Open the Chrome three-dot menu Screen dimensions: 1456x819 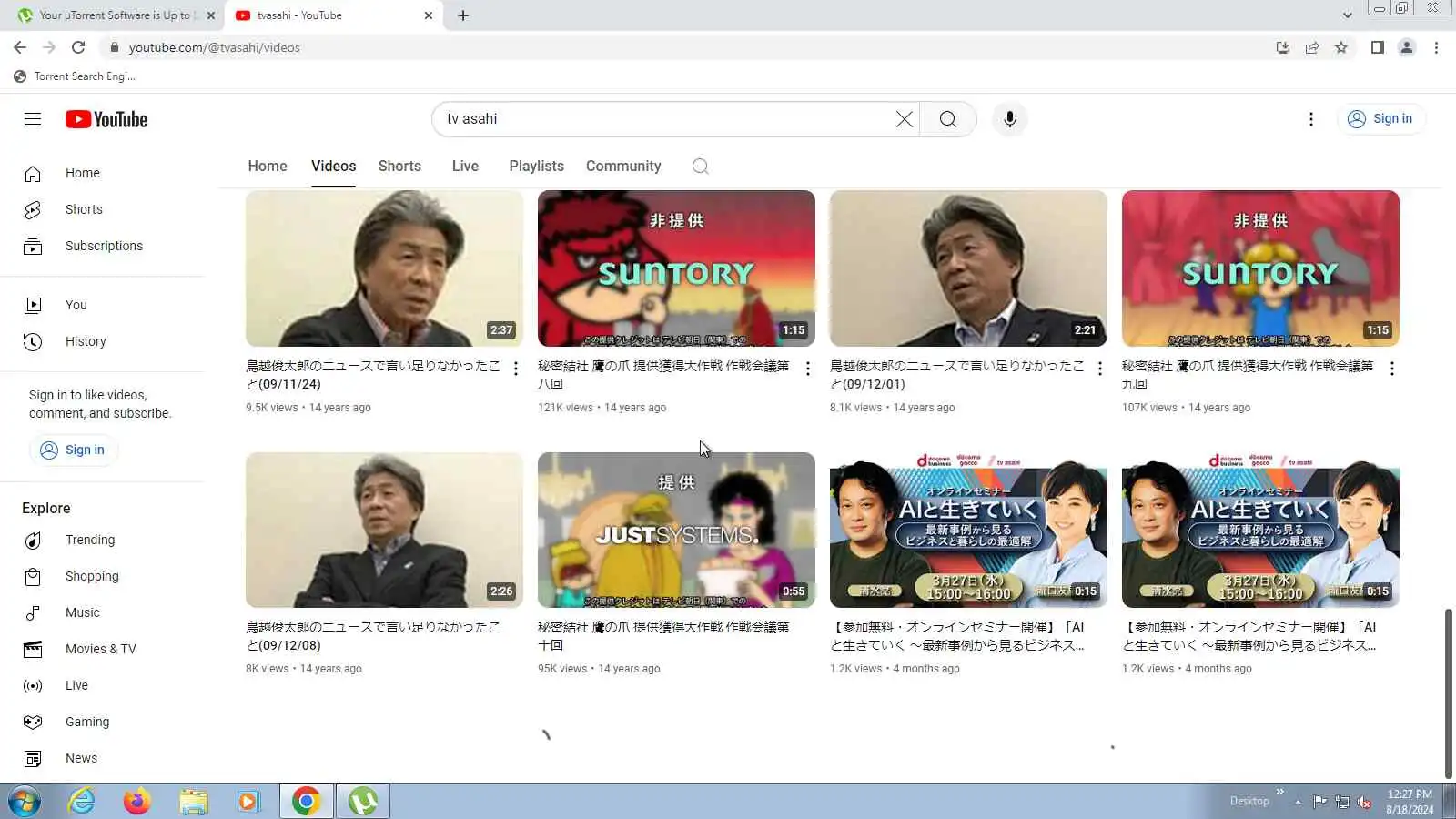(x=1436, y=47)
